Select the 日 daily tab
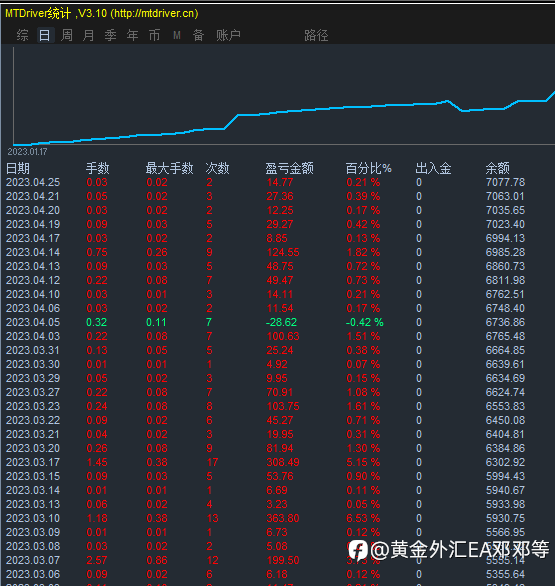This screenshot has width=555, height=586. click(x=44, y=36)
